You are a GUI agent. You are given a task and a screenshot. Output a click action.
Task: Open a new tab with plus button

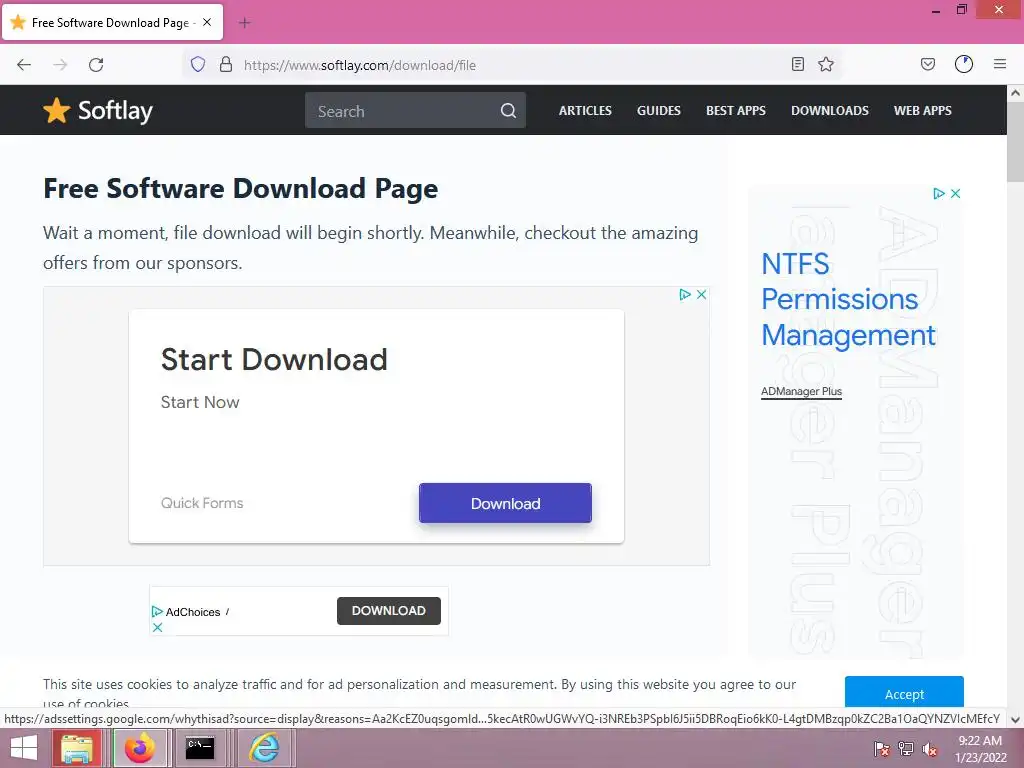pyautogui.click(x=244, y=23)
